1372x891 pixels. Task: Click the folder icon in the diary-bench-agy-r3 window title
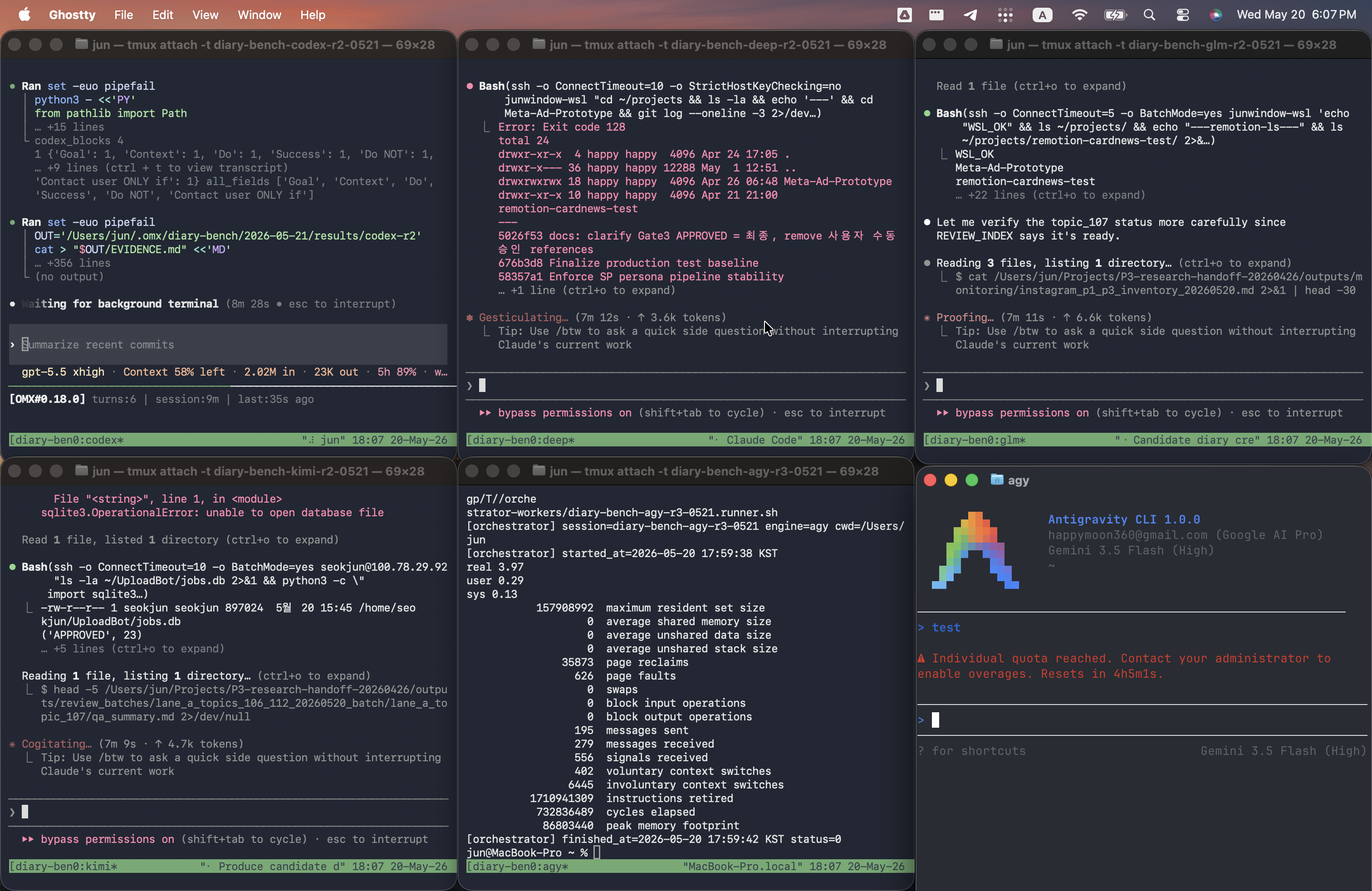tap(539, 471)
